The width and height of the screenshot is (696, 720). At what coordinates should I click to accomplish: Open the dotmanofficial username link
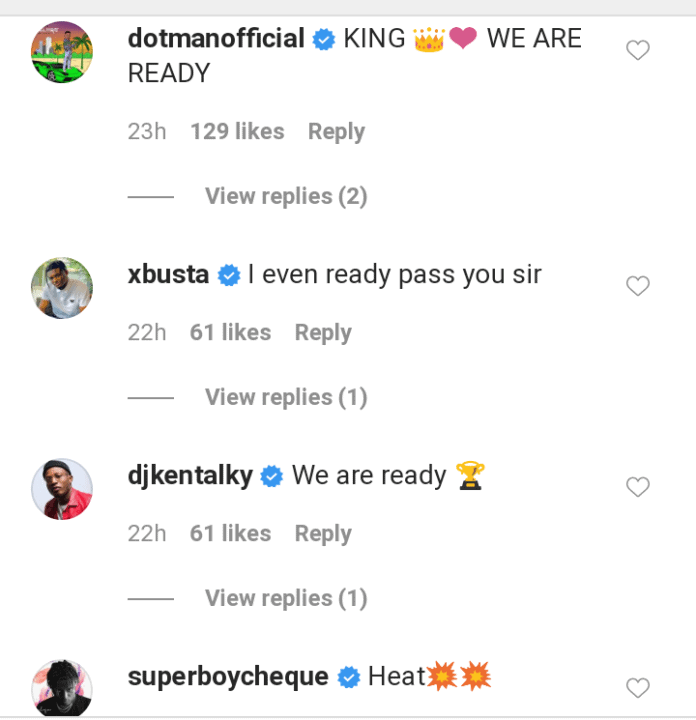(x=216, y=39)
